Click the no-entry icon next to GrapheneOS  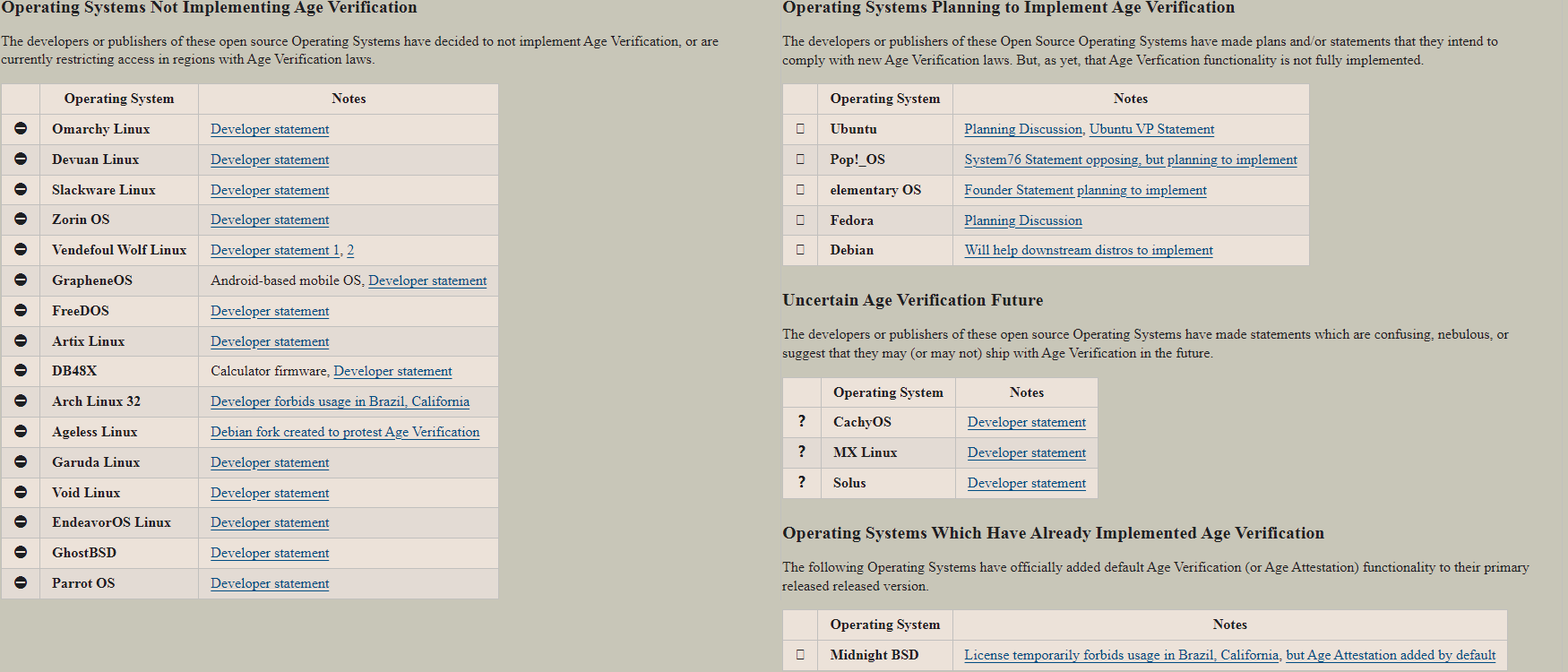pos(21,280)
